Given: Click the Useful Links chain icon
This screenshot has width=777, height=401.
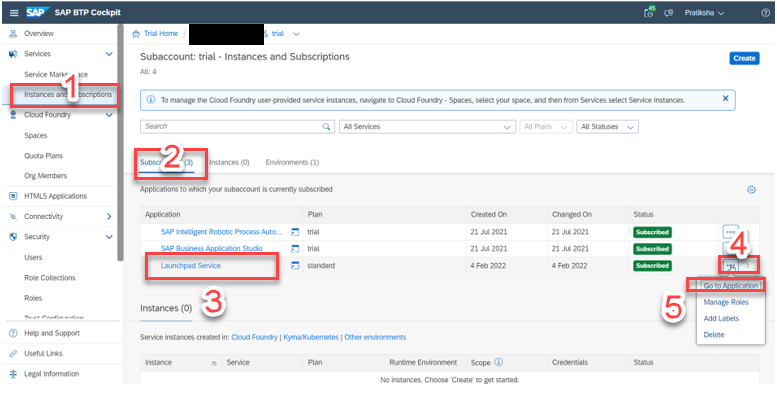Looking at the screenshot, I should (x=14, y=353).
